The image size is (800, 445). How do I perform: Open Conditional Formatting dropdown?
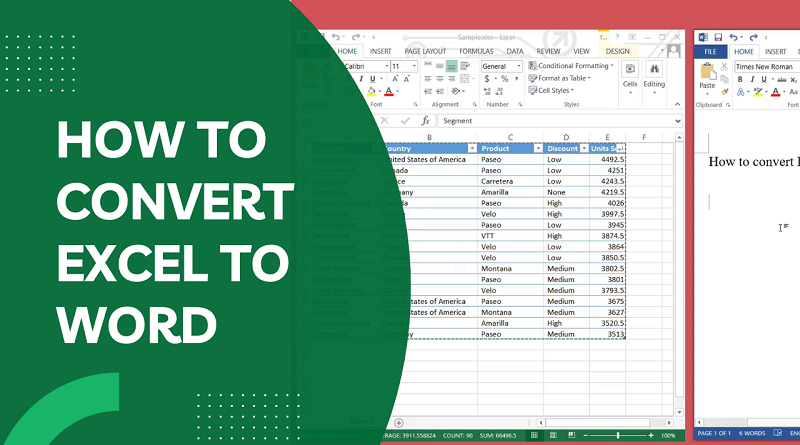(571, 66)
